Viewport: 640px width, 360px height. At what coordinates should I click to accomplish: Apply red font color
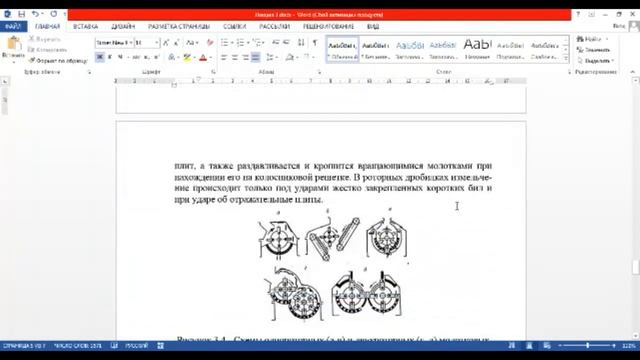(203, 57)
